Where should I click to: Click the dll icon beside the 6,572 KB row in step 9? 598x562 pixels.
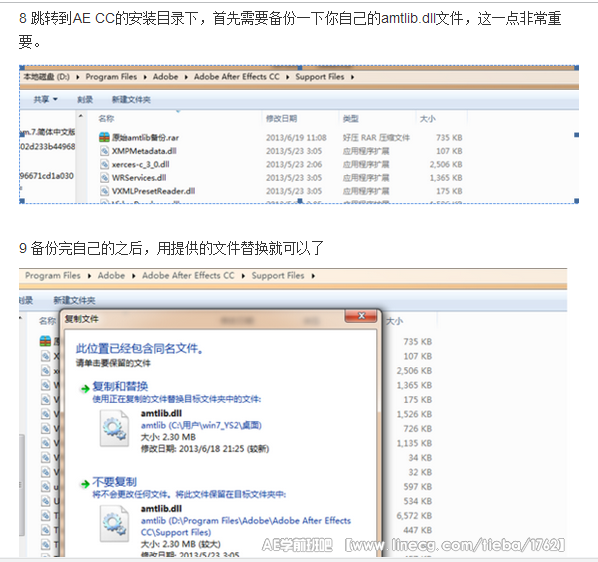[46, 515]
